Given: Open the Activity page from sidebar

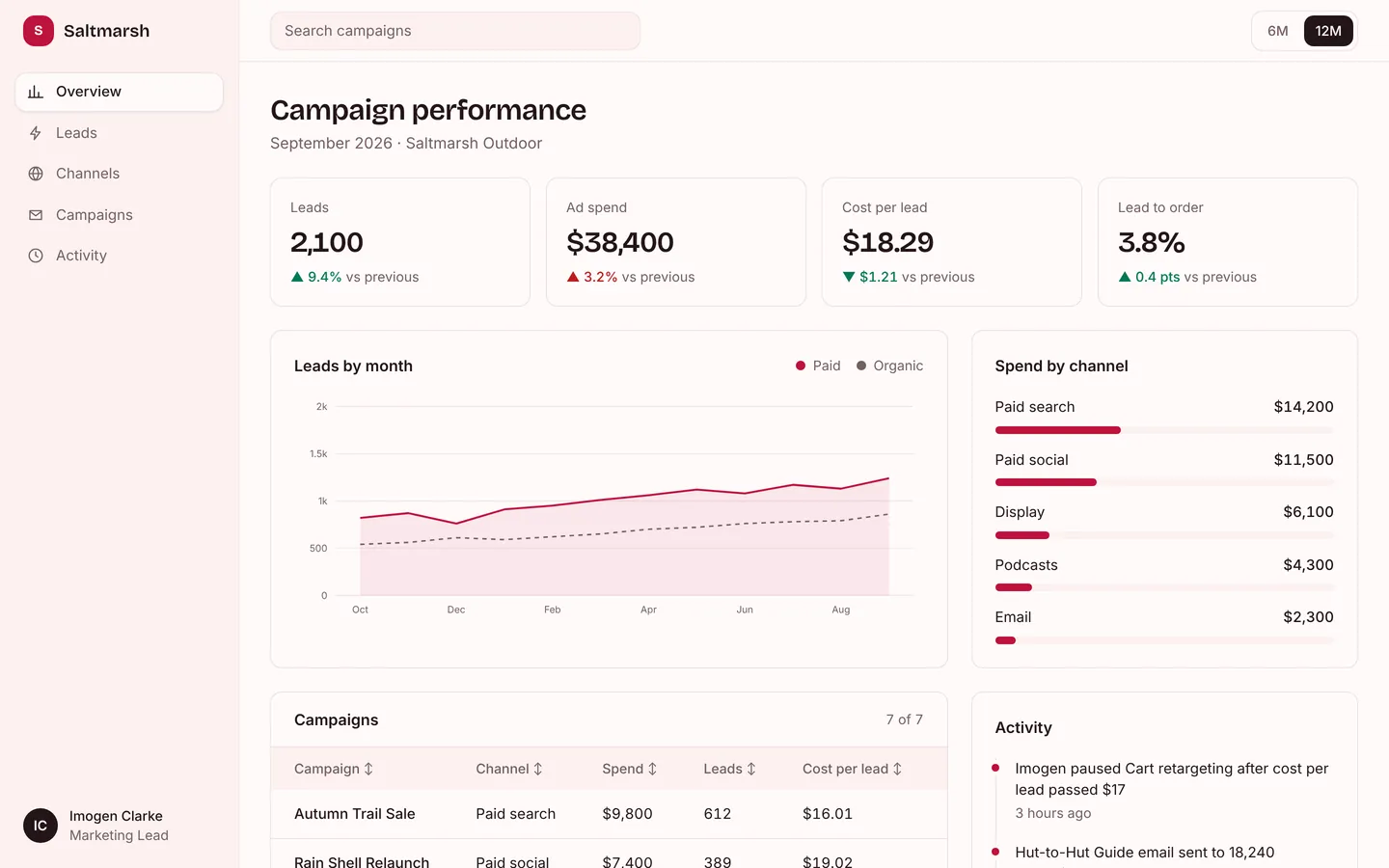Looking at the screenshot, I should [120, 256].
